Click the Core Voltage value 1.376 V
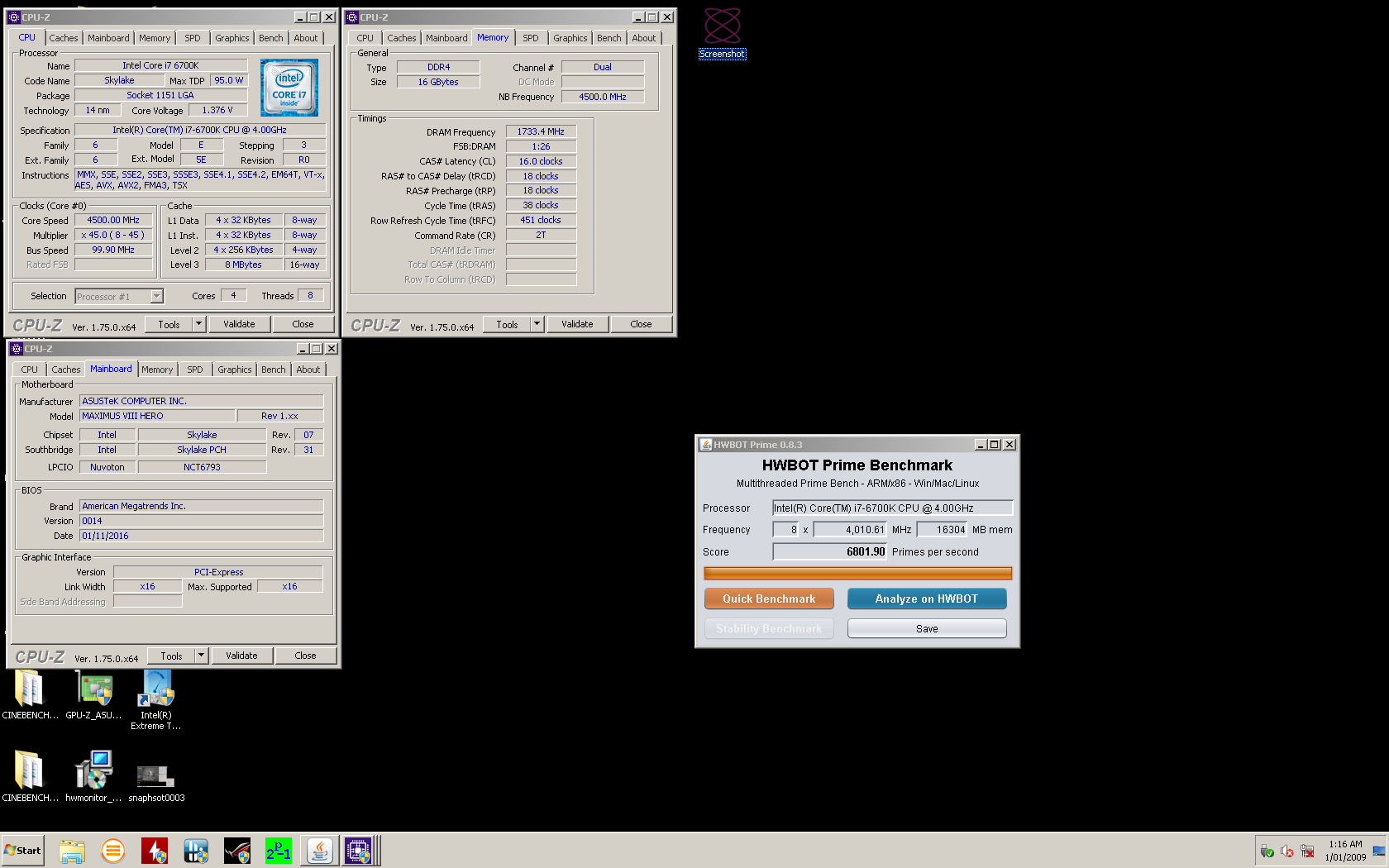 tap(217, 111)
